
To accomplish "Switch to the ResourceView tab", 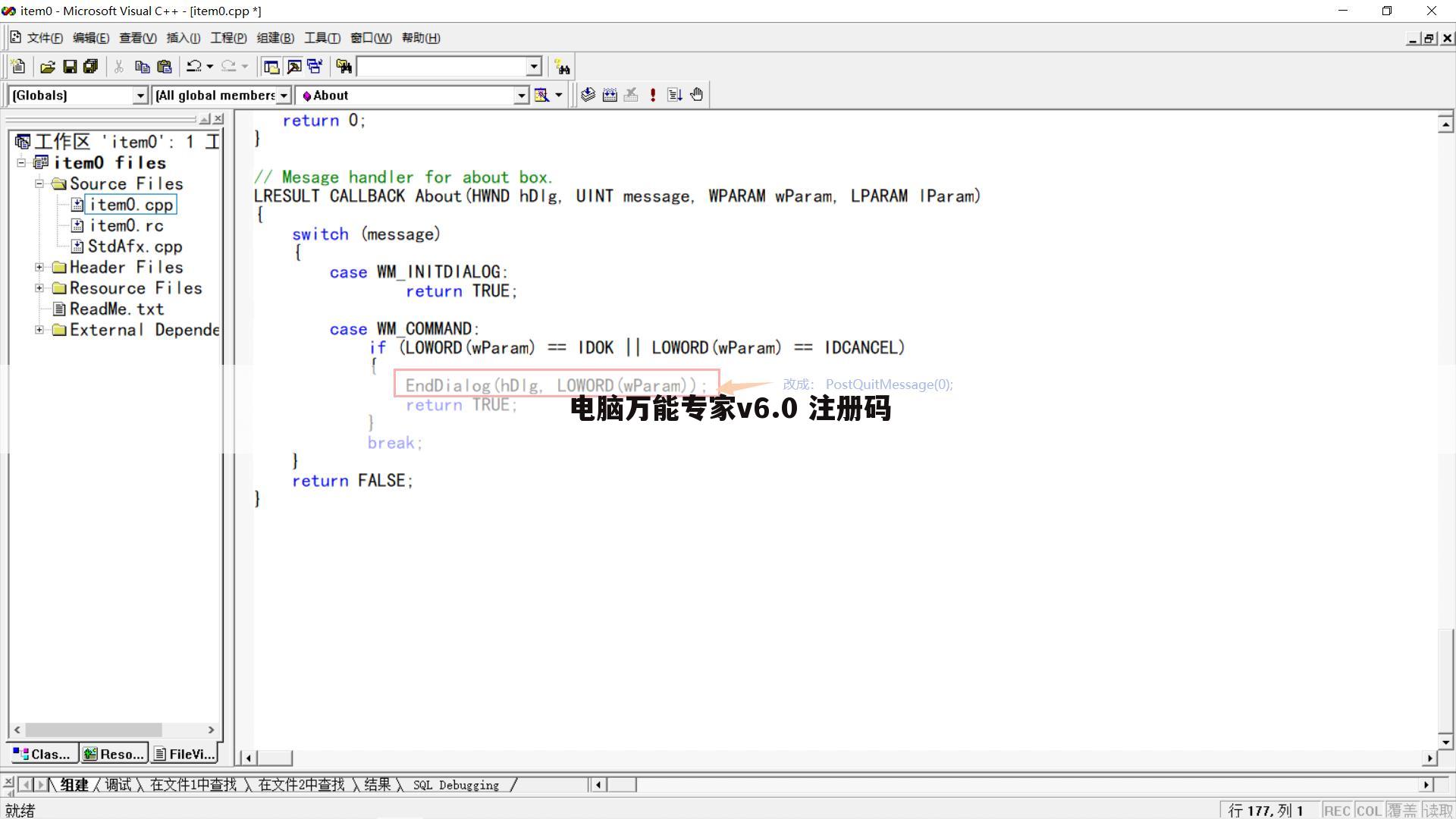I will click(114, 754).
